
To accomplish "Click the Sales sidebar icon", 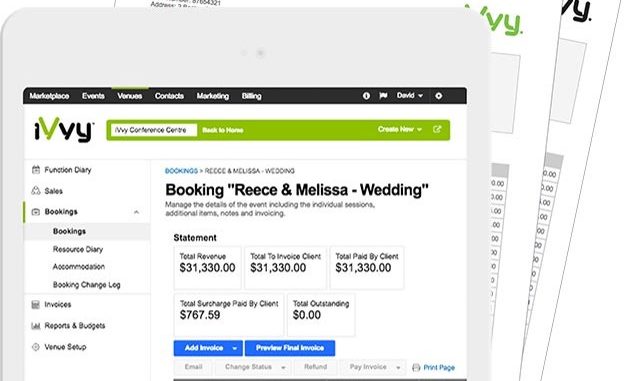I will tap(36, 190).
